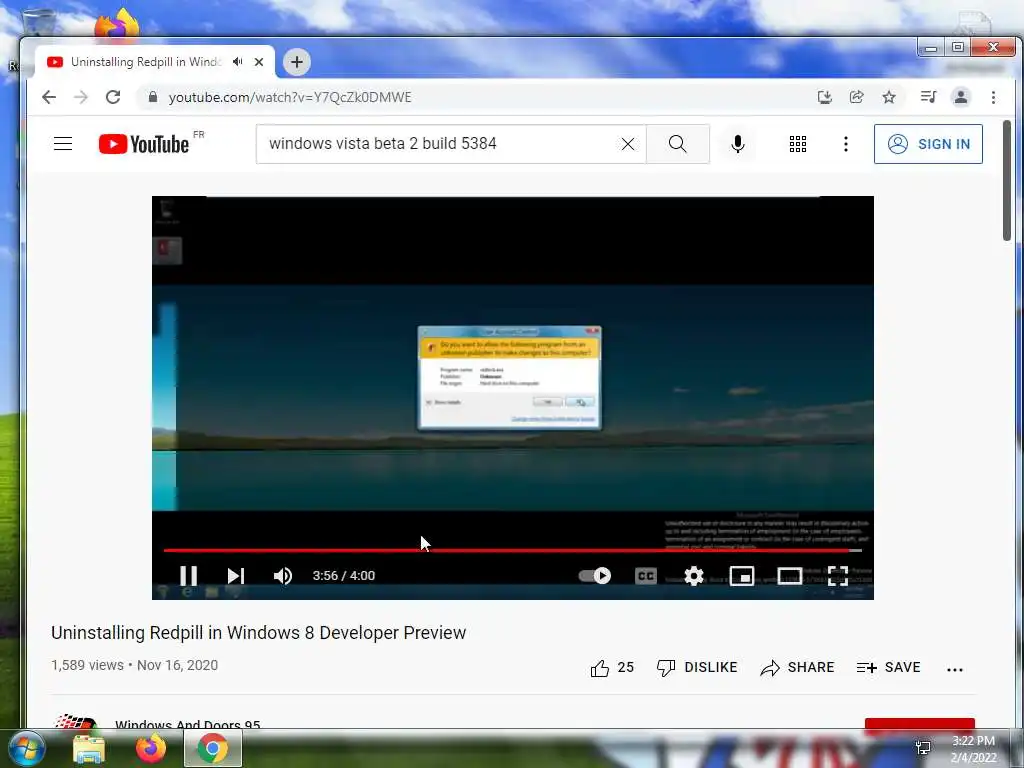1024x768 pixels.
Task: Click the DISLIKE button
Action: coord(697,667)
